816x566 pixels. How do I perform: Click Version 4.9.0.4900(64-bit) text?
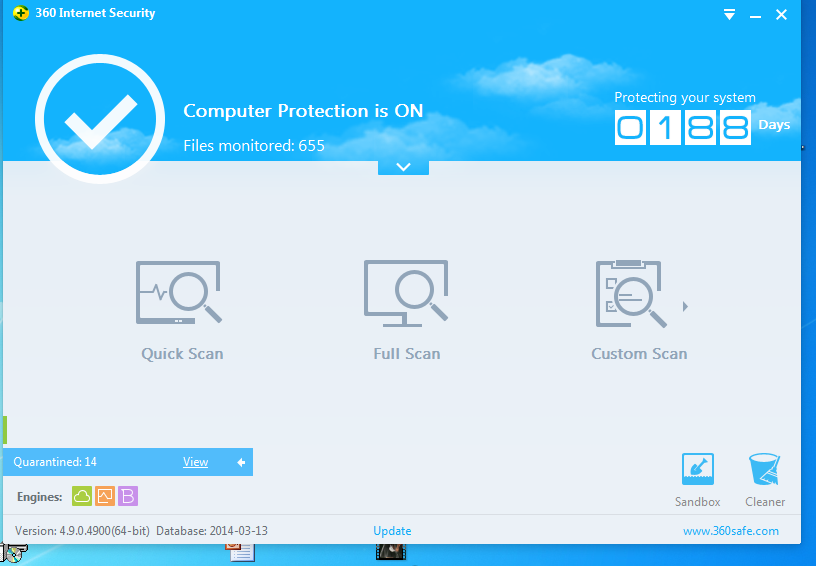[x=82, y=531]
